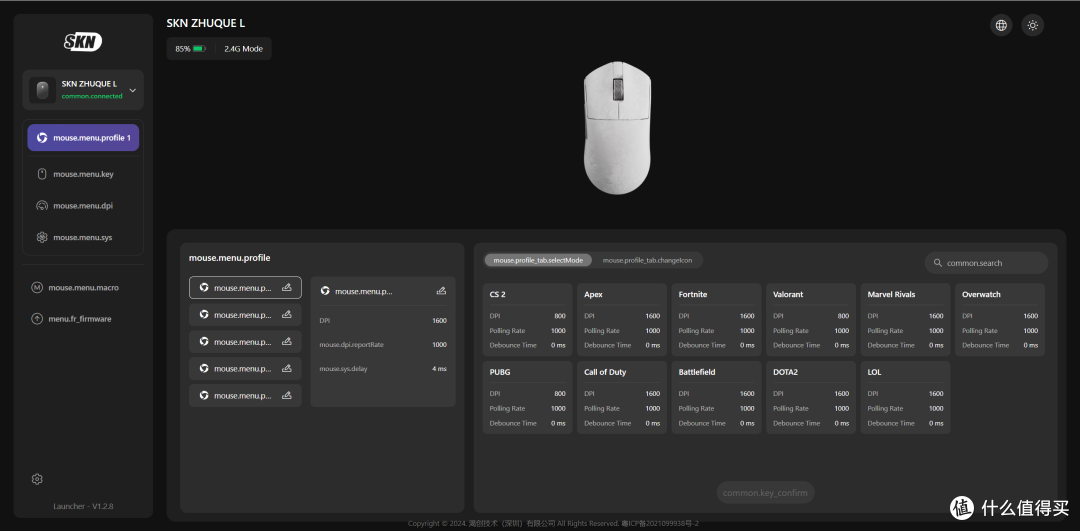This screenshot has height=531, width=1080.
Task: Choose the PUBG preset card
Action: [x=527, y=397]
